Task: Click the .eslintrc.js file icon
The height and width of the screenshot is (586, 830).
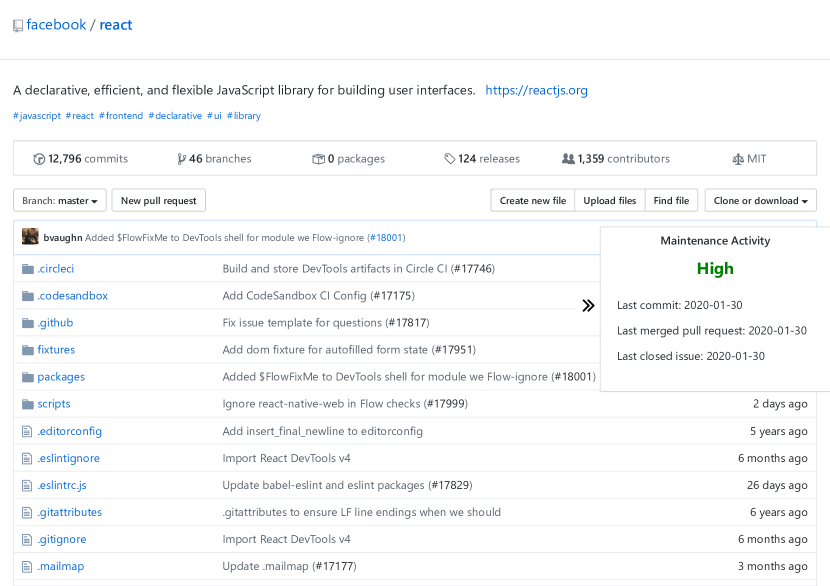Action: [27, 485]
